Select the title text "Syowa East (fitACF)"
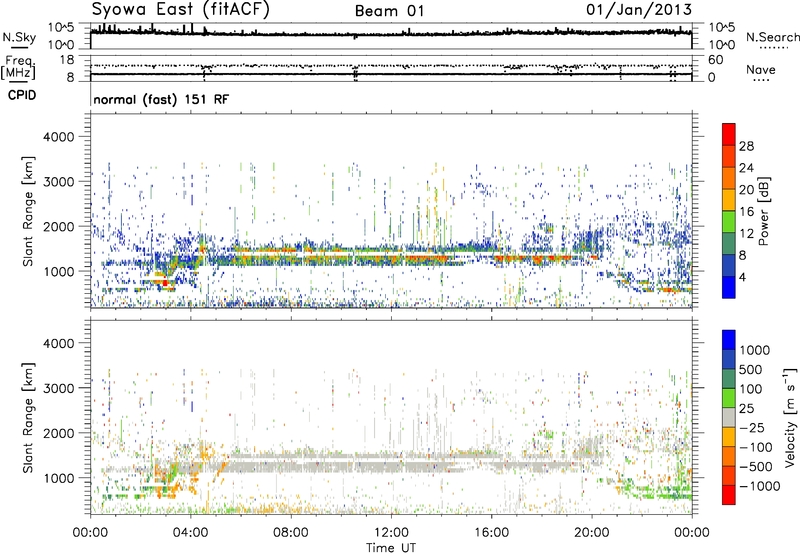The height and width of the screenshot is (554, 800). [180, 9]
